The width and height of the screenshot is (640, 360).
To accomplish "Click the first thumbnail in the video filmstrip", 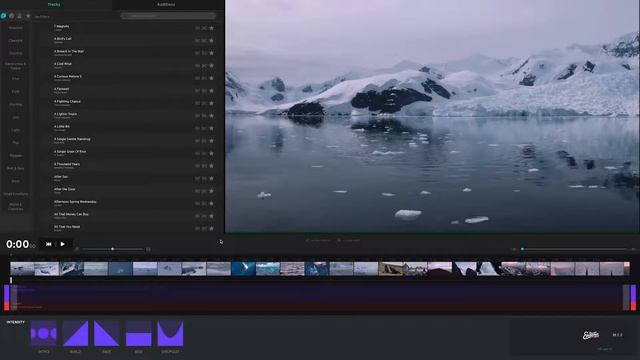I will (22, 269).
